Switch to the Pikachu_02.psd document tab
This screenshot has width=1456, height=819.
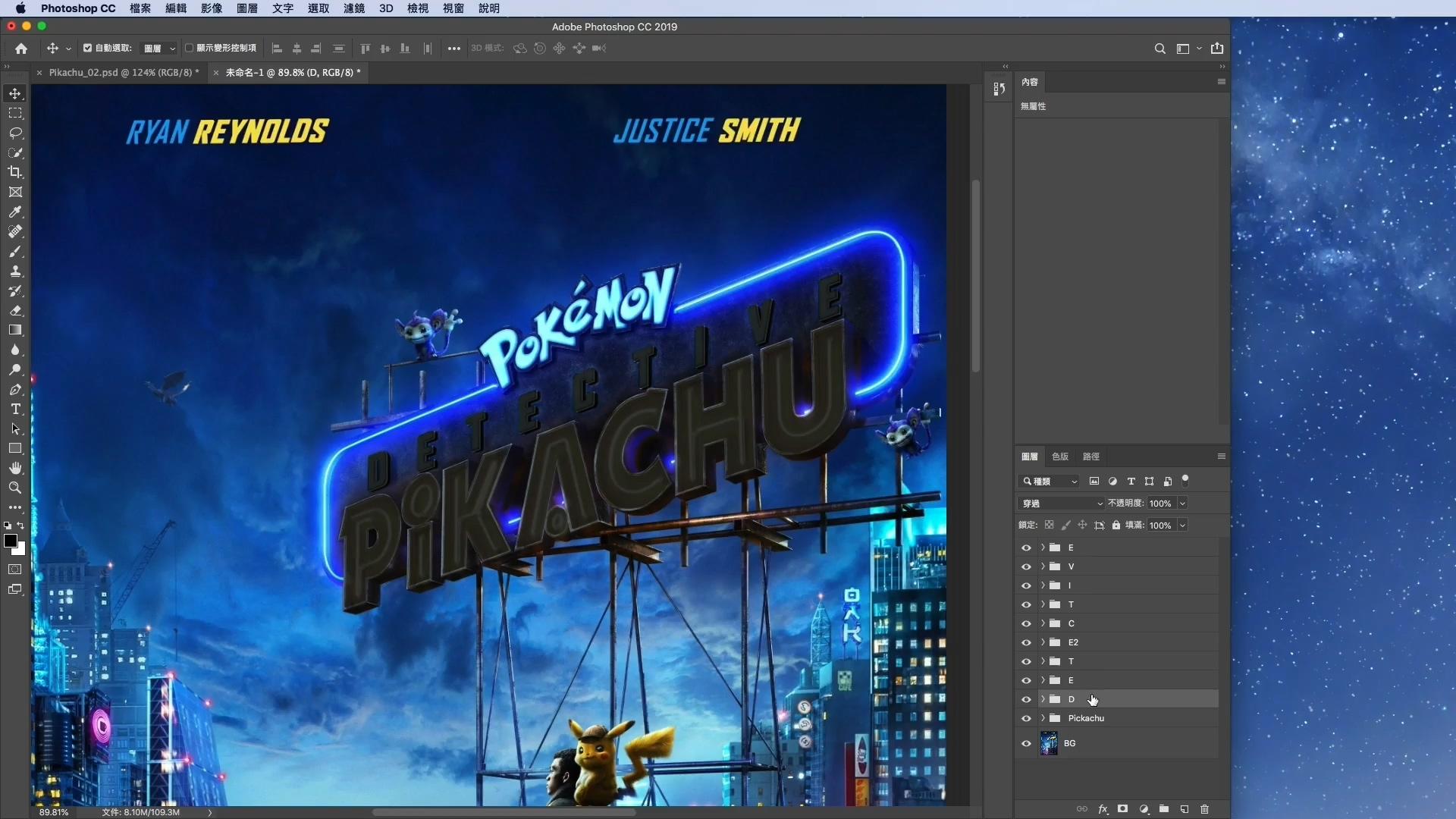(x=124, y=73)
